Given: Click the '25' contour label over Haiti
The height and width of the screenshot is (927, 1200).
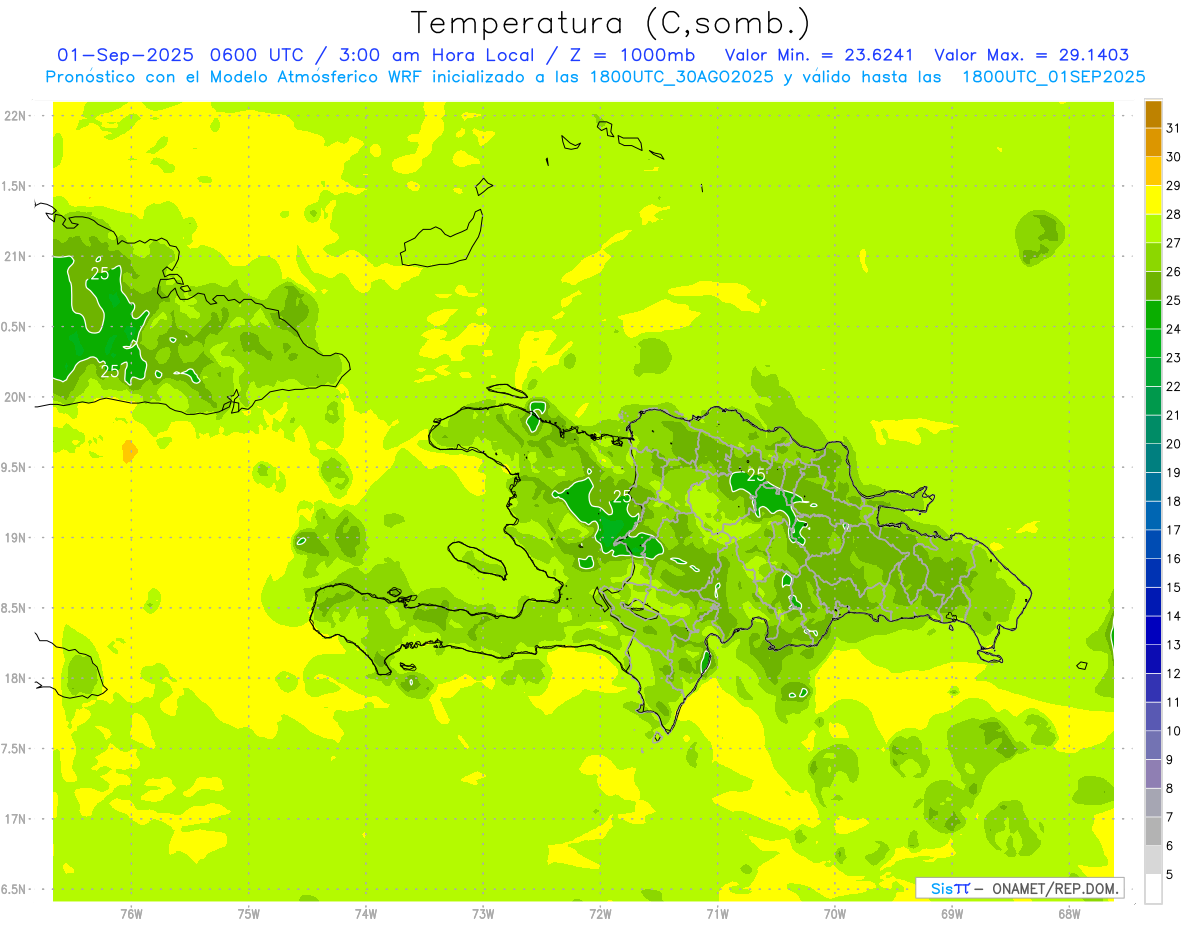Looking at the screenshot, I should [622, 496].
